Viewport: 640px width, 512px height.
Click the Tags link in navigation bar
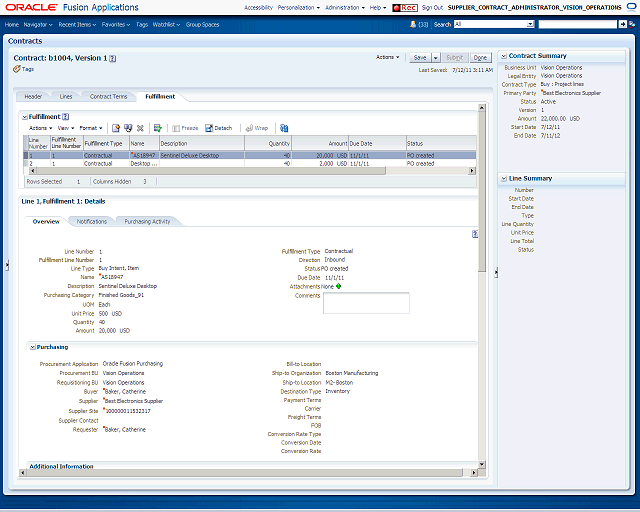[142, 24]
